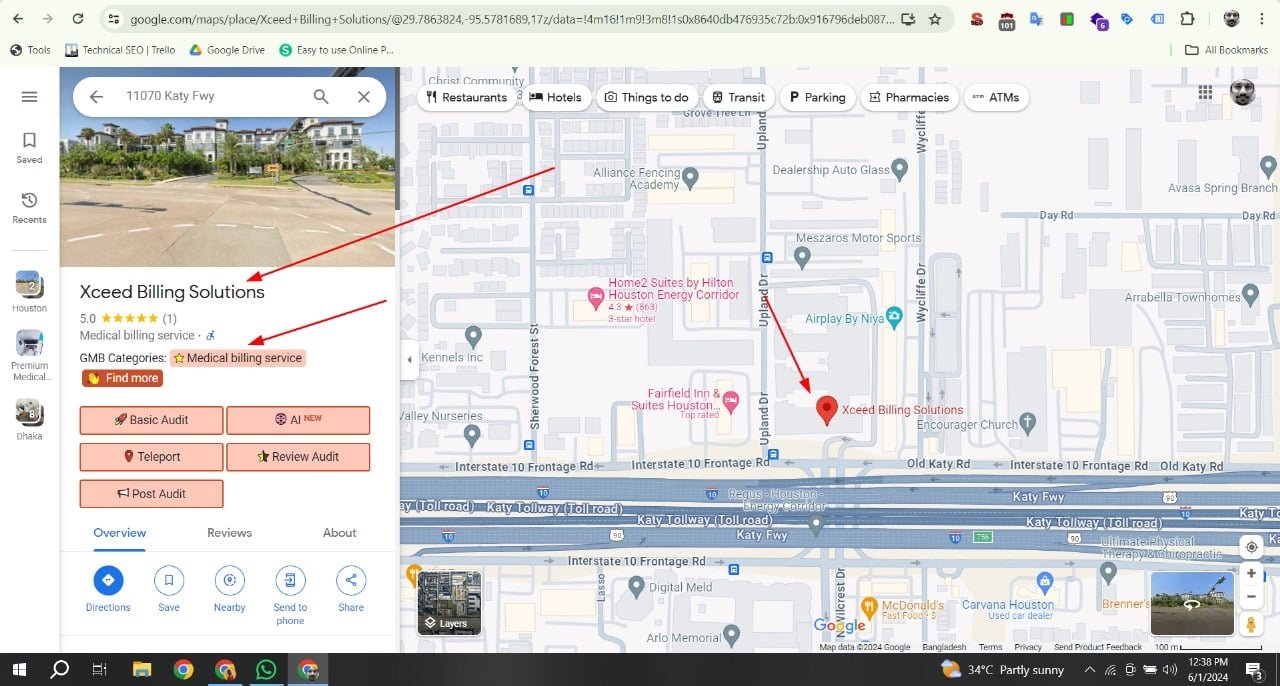The width and height of the screenshot is (1280, 686).
Task: Open File Explorer from the taskbar
Action: [141, 669]
